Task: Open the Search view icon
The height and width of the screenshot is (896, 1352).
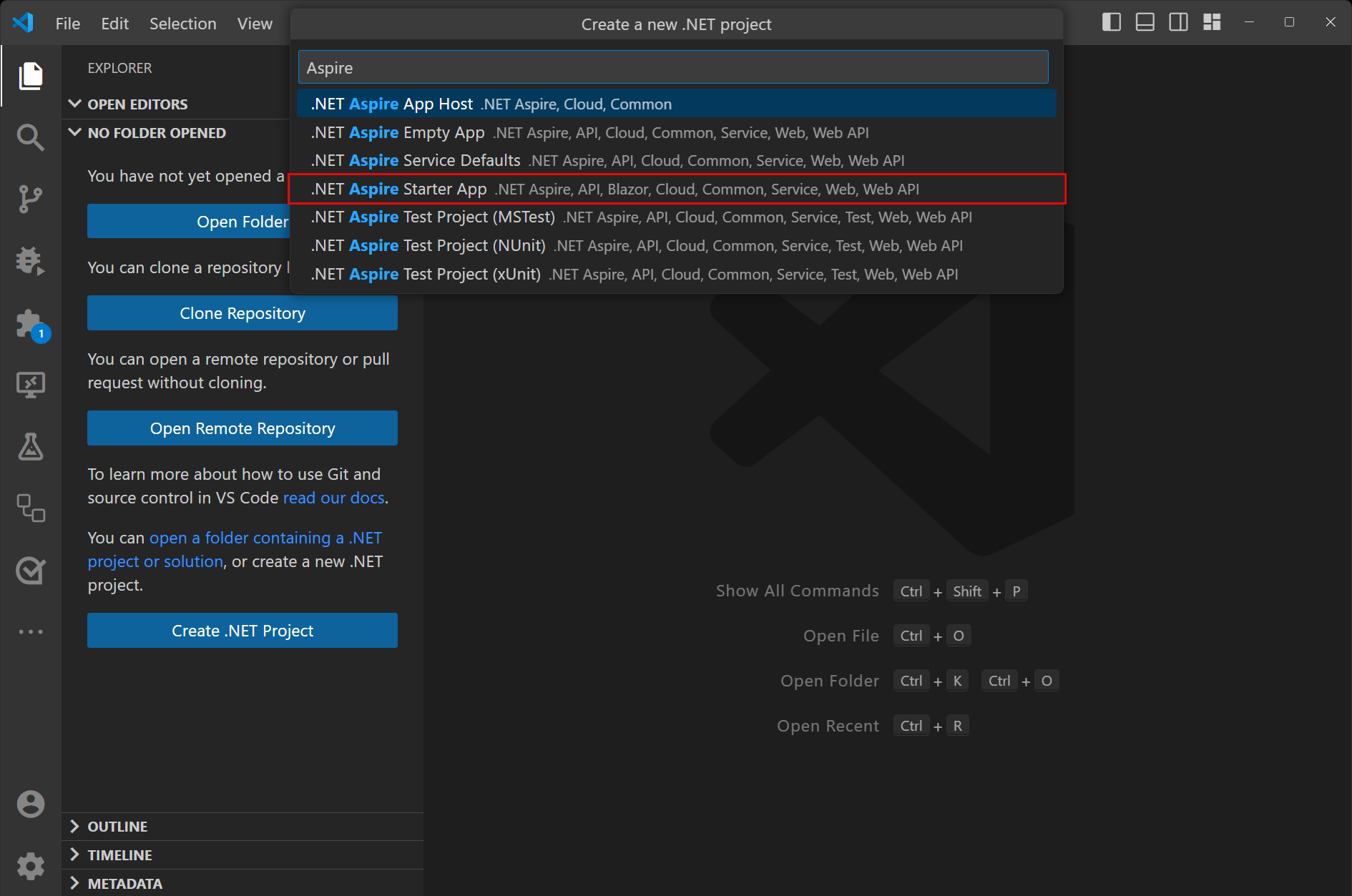Action: pos(30,137)
